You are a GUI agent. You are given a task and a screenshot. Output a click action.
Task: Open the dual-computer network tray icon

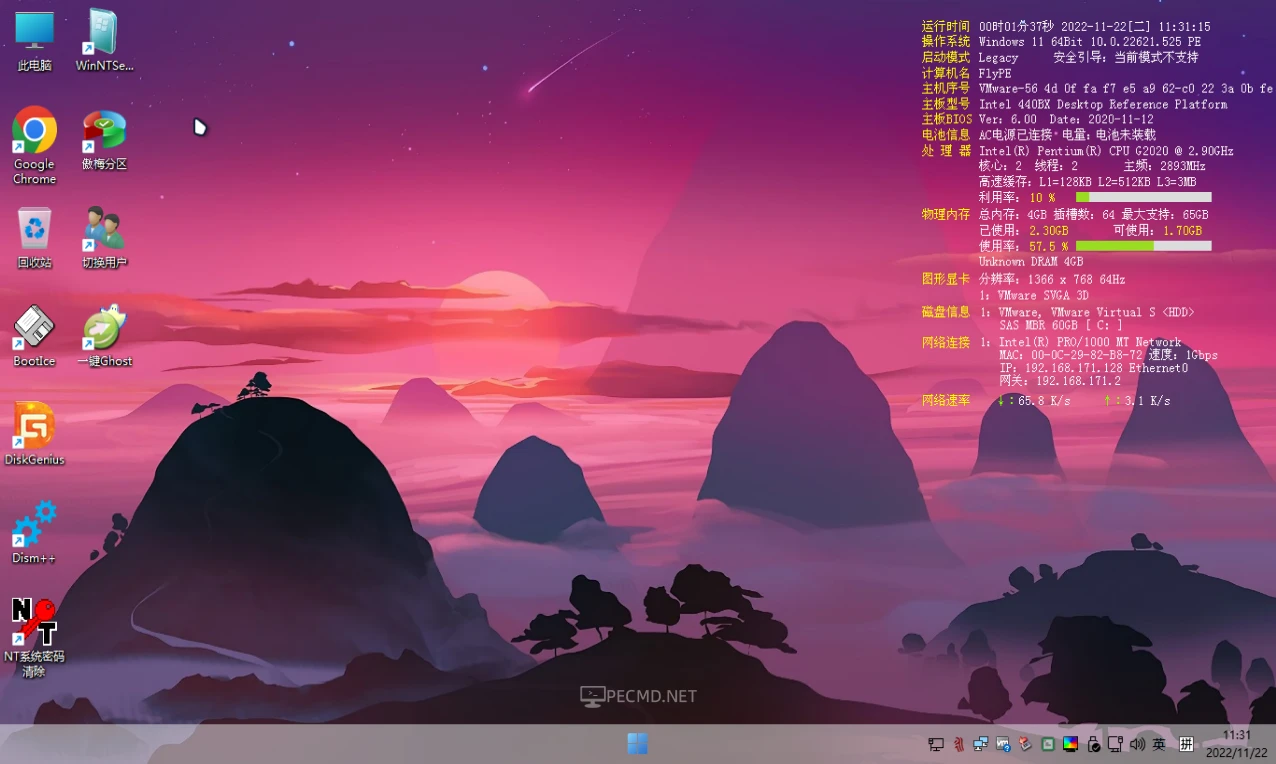(x=981, y=744)
